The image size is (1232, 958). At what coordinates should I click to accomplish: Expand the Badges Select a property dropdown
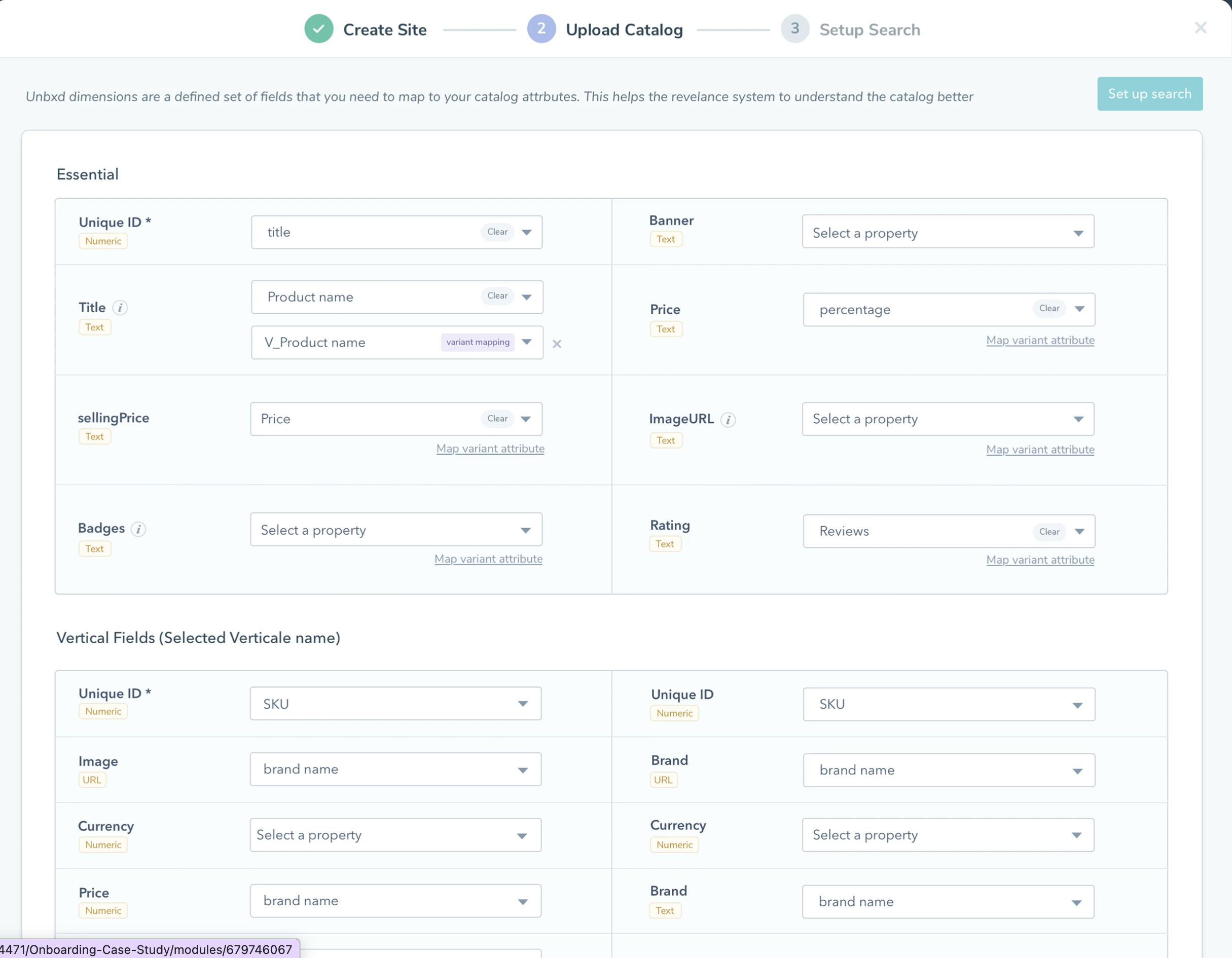tap(396, 530)
